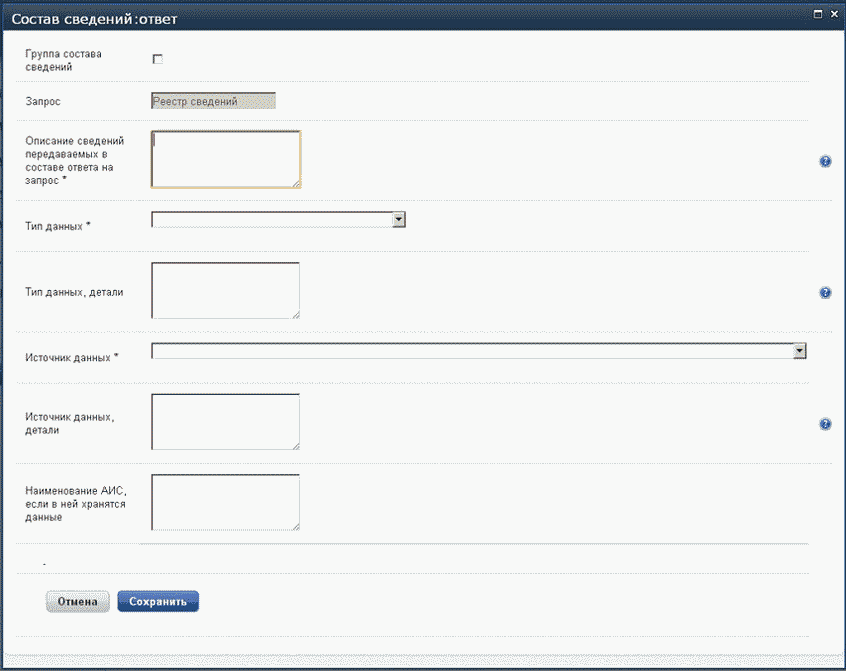Image resolution: width=846 pixels, height=671 pixels.
Task: View help for 'Источник данных, детали'
Action: pos(825,424)
